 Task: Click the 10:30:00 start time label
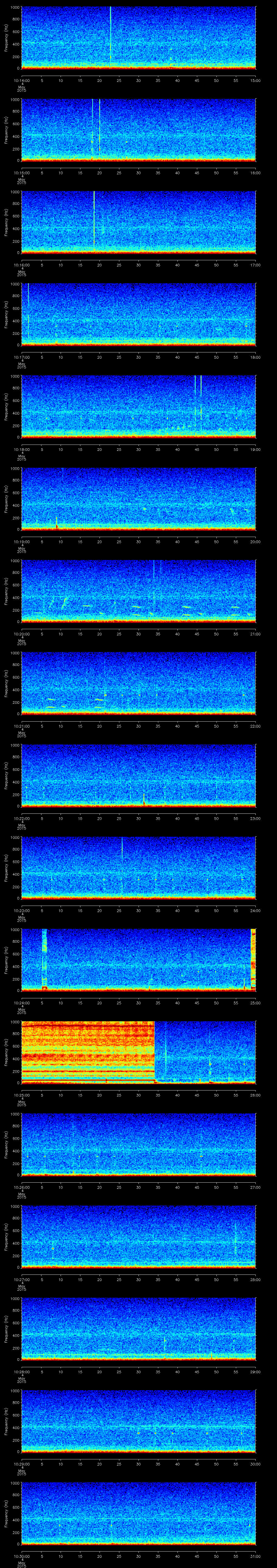pyautogui.click(x=21, y=1556)
